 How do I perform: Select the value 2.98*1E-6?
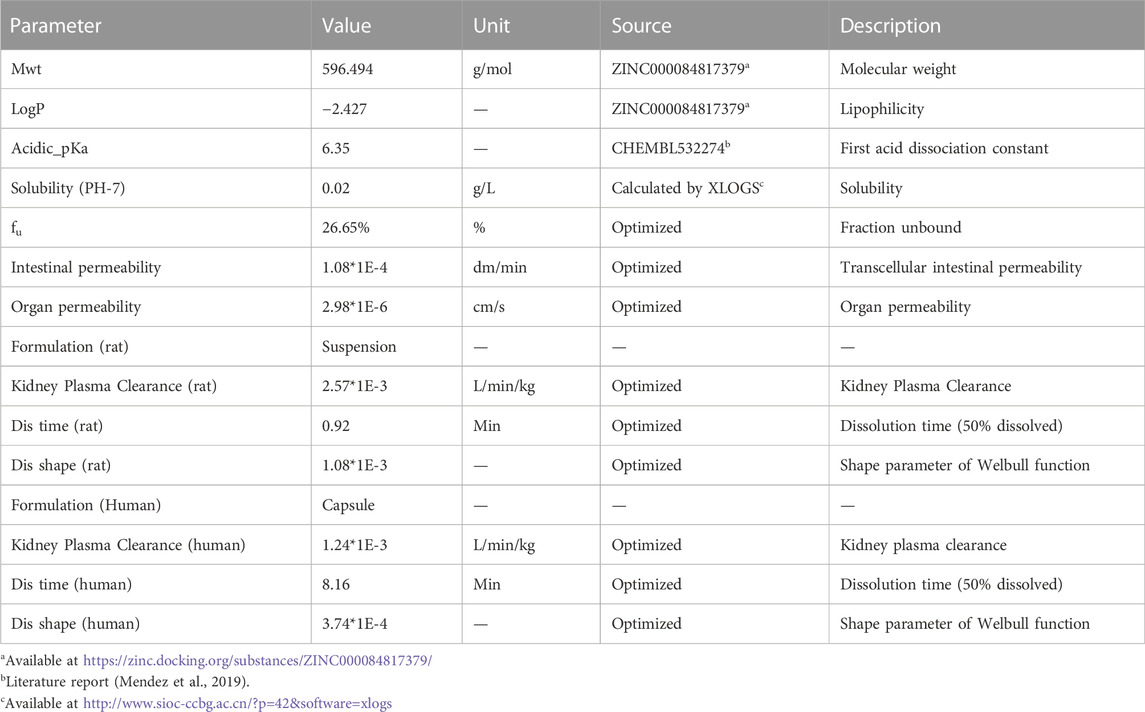click(355, 307)
